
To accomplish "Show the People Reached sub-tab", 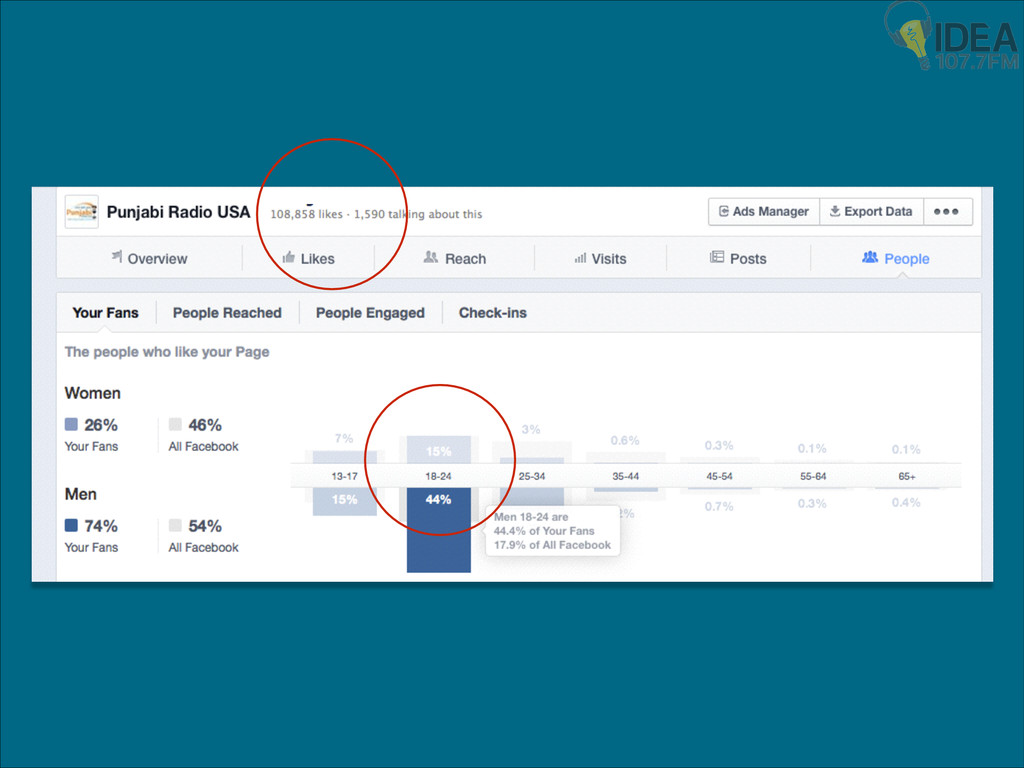I will click(x=227, y=313).
